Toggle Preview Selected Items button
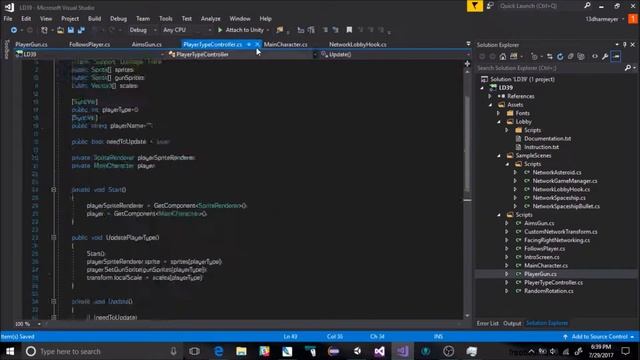Viewport: 640px width, 360px height. 616,57
